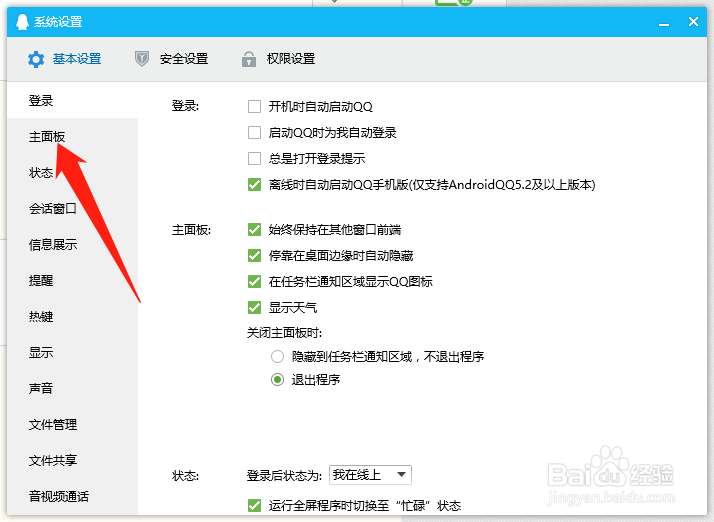Uncheck 在任务栏通知区域显示QQ图标

tap(255, 281)
